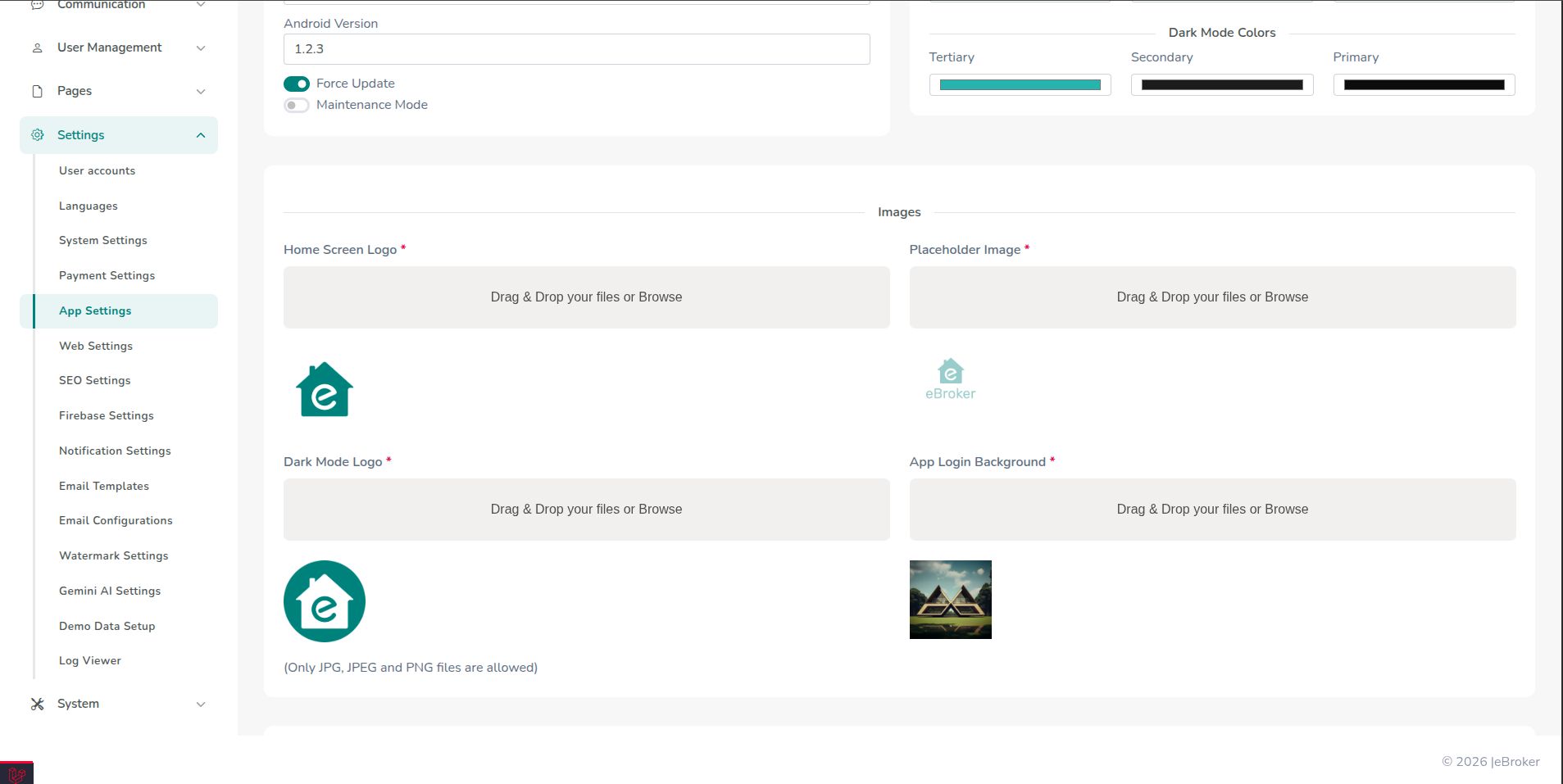Click the Home Screen Logo eBroker house icon
Viewport: 1563px width, 784px height.
tap(324, 389)
